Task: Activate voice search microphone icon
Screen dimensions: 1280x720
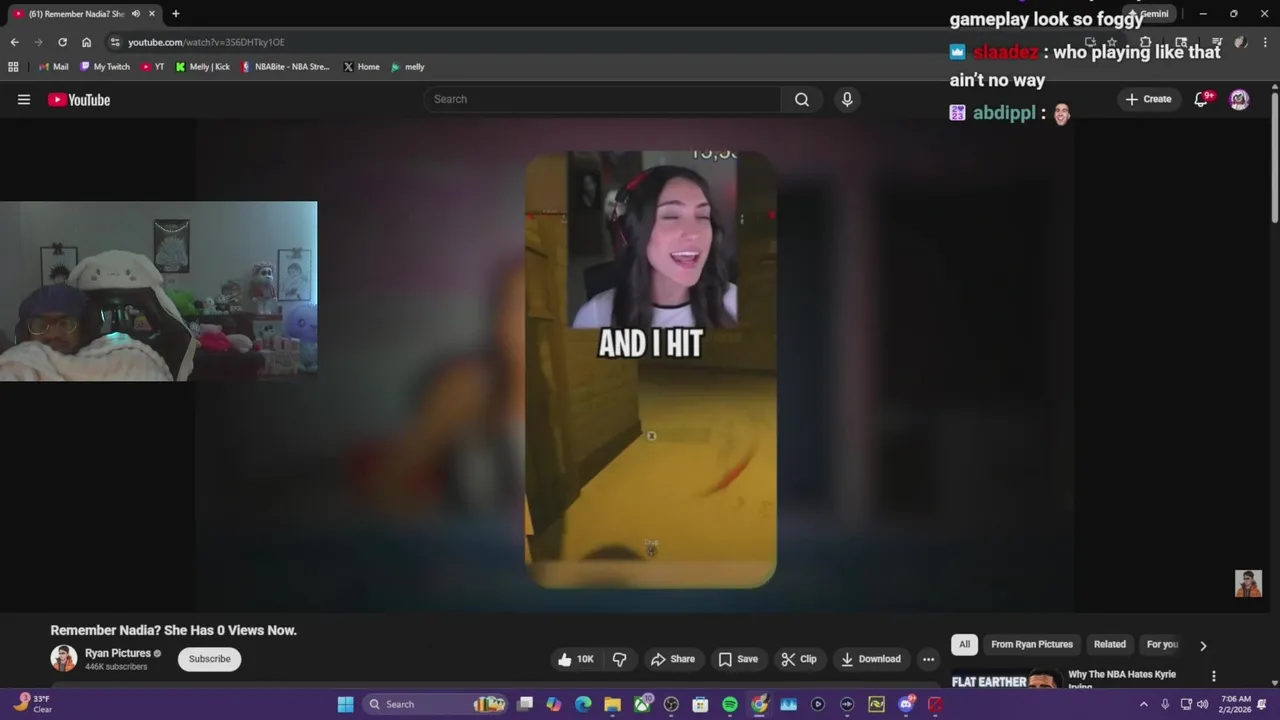Action: (847, 99)
